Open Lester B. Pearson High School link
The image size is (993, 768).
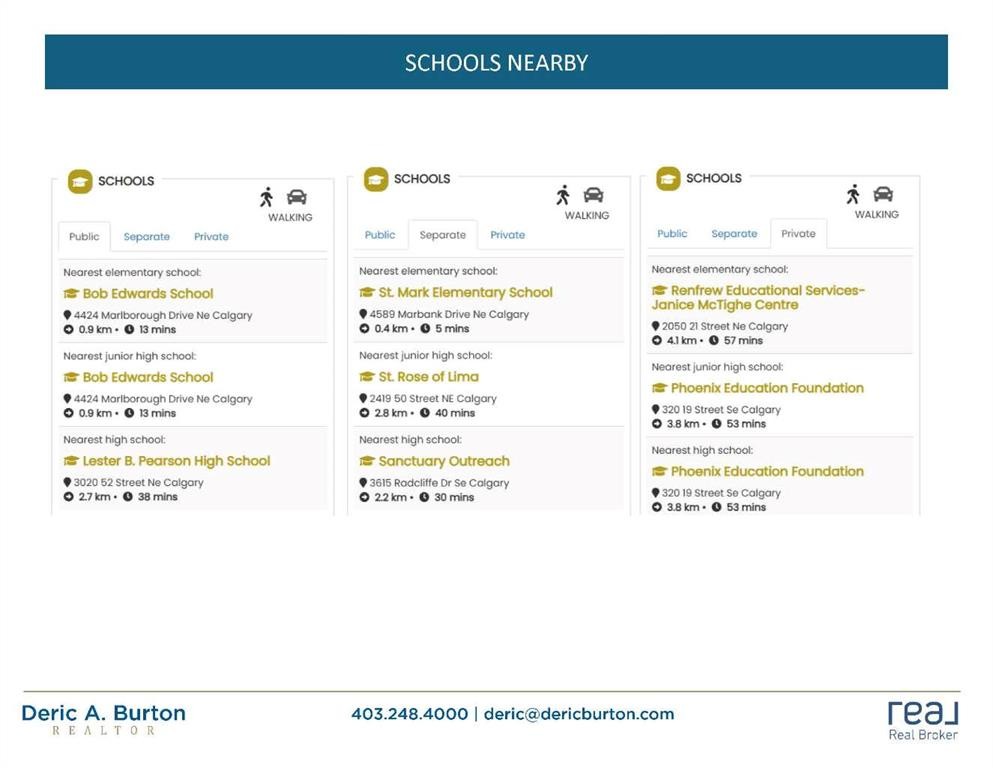pos(176,461)
